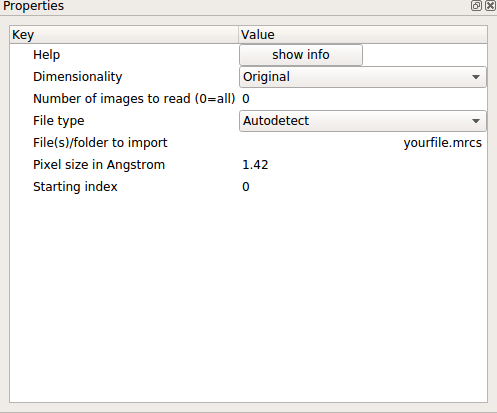This screenshot has height=413, width=497.
Task: Open the Dimensionality dropdown showing Original
Action: 363,77
